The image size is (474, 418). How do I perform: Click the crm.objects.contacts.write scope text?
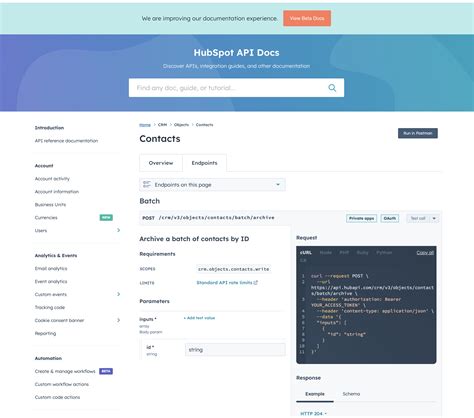point(234,269)
